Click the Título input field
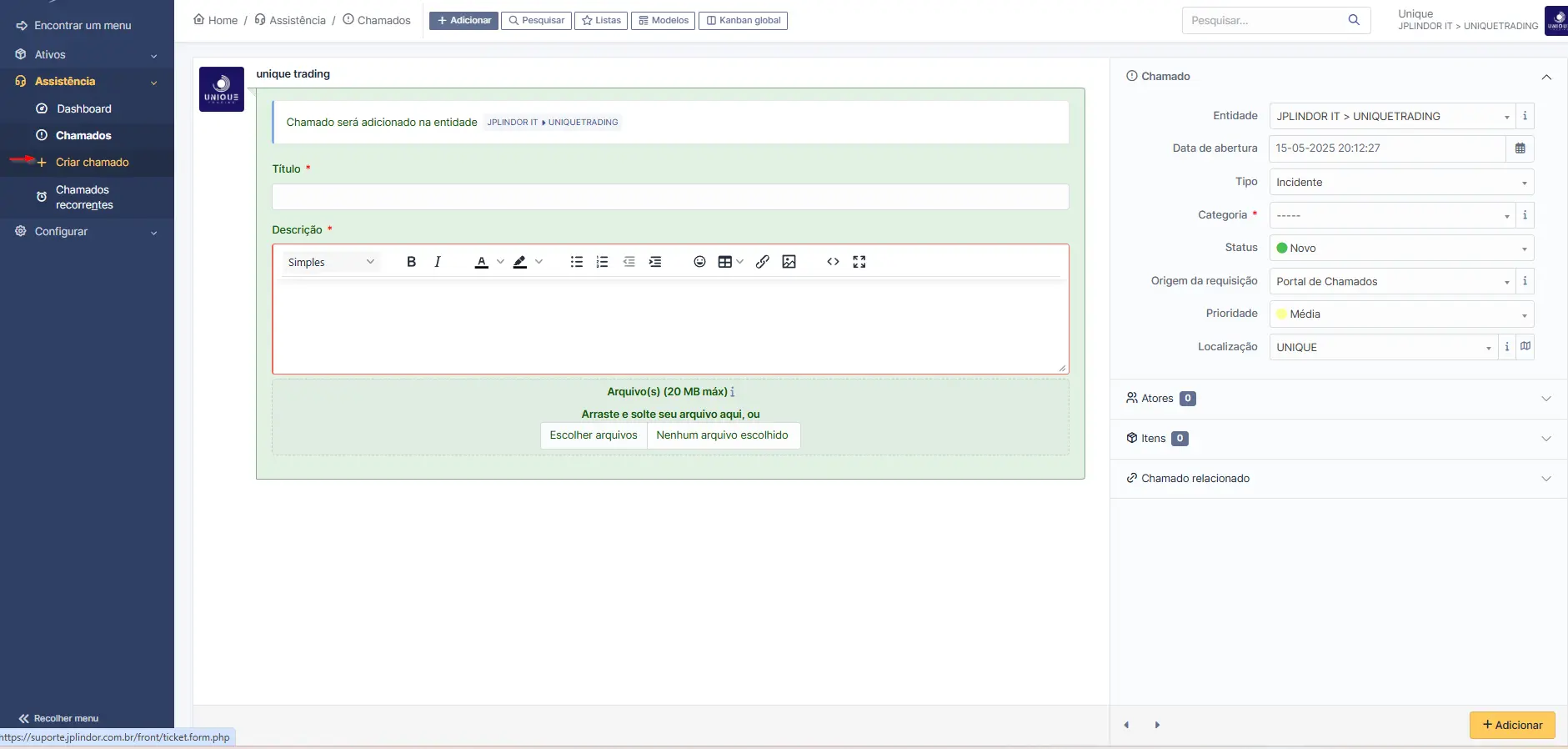The height and width of the screenshot is (749, 1568). 669,197
